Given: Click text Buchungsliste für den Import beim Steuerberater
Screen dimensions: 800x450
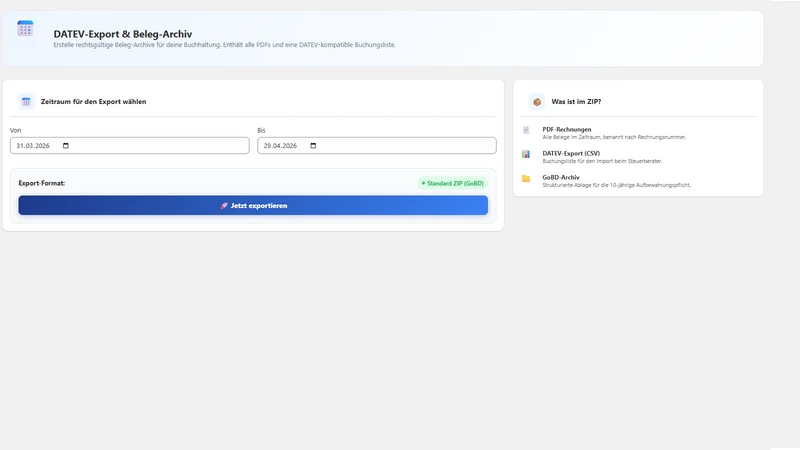Looking at the screenshot, I should (x=602, y=161).
